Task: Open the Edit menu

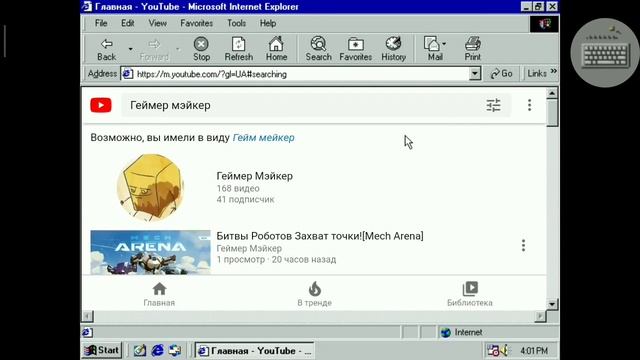Action: click(x=127, y=23)
